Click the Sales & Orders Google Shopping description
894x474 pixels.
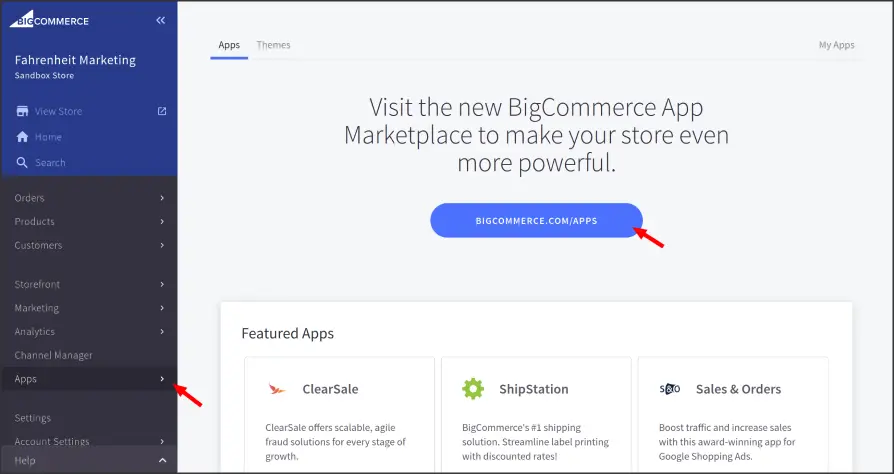(x=727, y=442)
